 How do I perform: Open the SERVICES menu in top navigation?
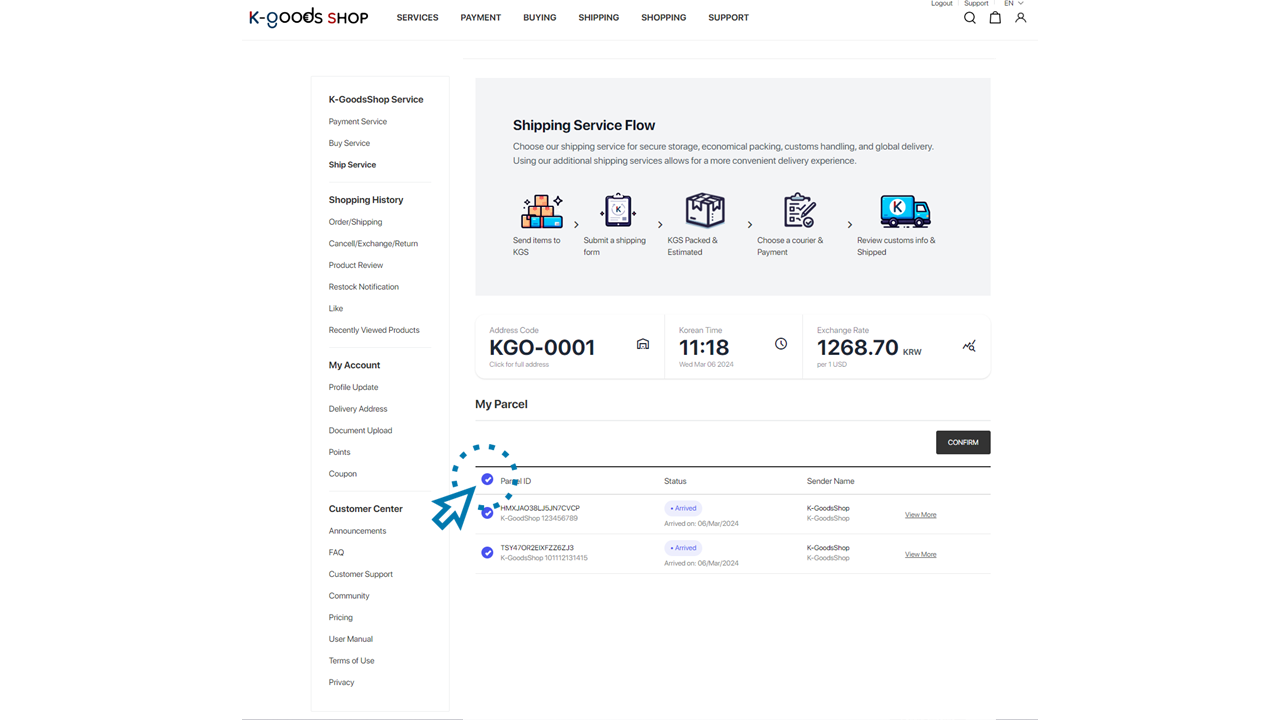click(417, 18)
